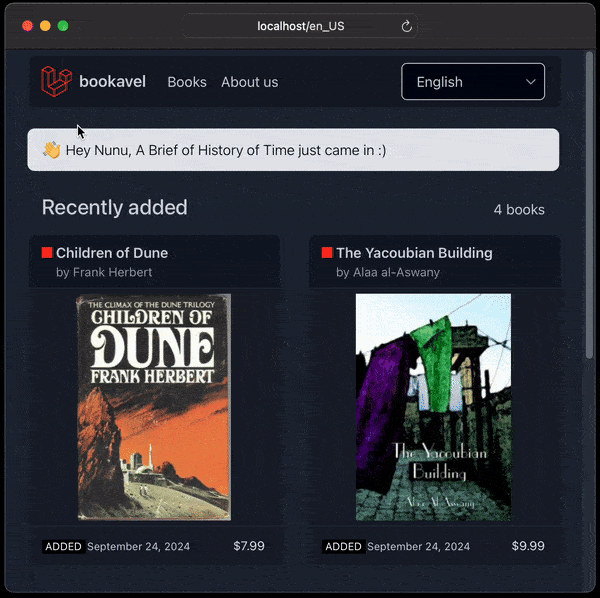Screen dimensions: 600x598
Task: Click The Yacoubian Building cover image
Action: (x=433, y=406)
